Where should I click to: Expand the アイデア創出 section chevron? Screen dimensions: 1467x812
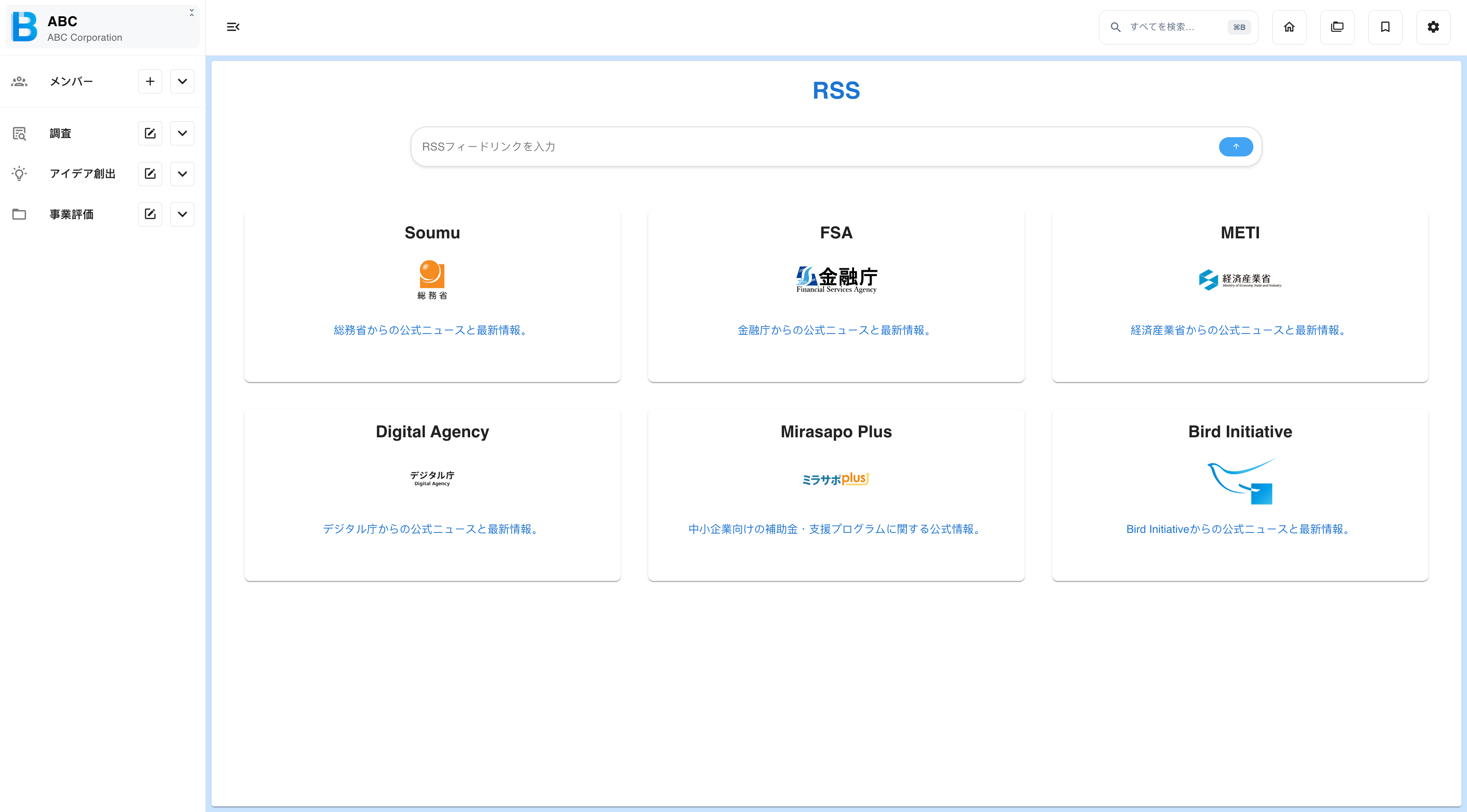[182, 174]
